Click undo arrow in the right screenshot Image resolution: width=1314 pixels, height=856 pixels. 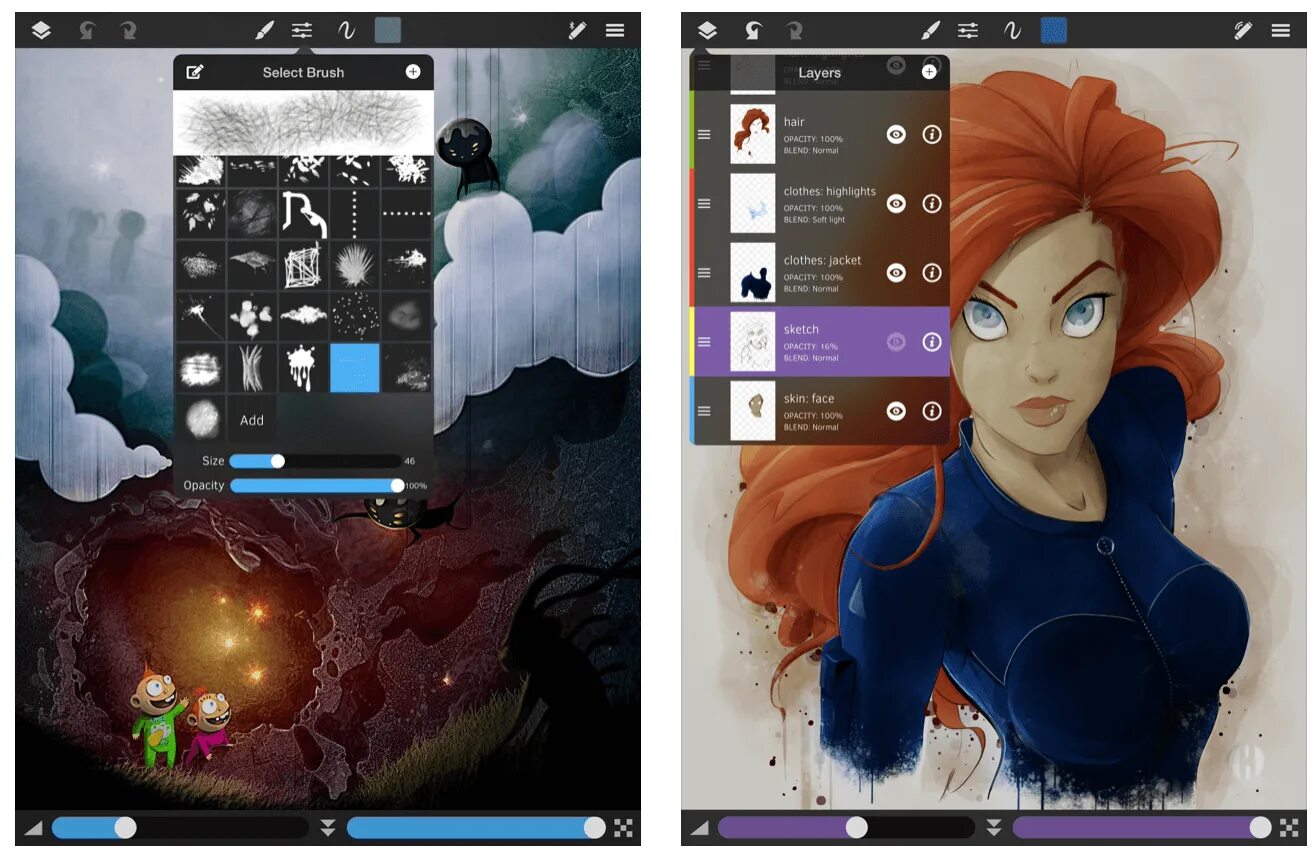click(x=753, y=30)
